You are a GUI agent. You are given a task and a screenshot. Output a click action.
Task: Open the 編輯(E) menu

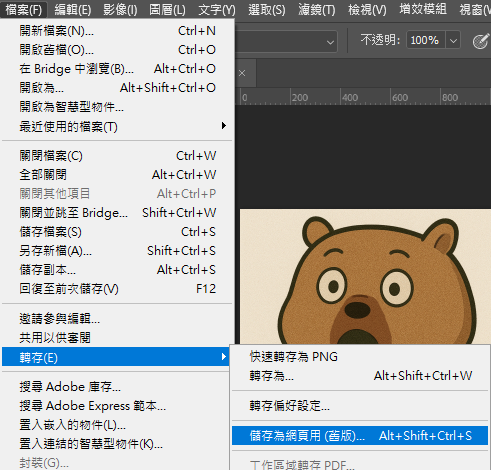[x=73, y=10]
